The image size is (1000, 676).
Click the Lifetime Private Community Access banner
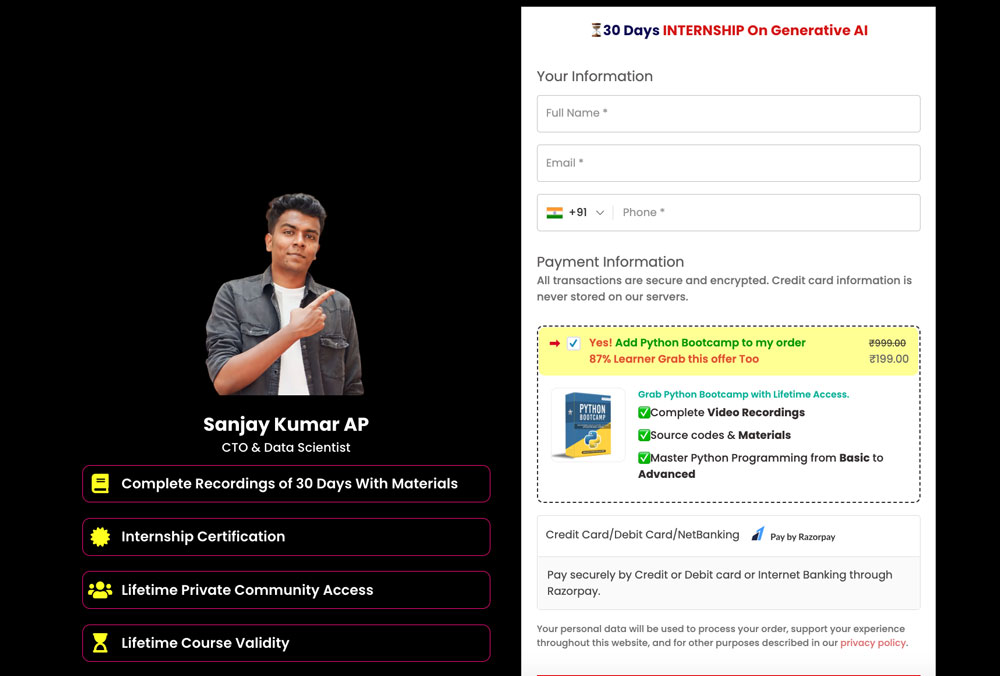coord(286,590)
